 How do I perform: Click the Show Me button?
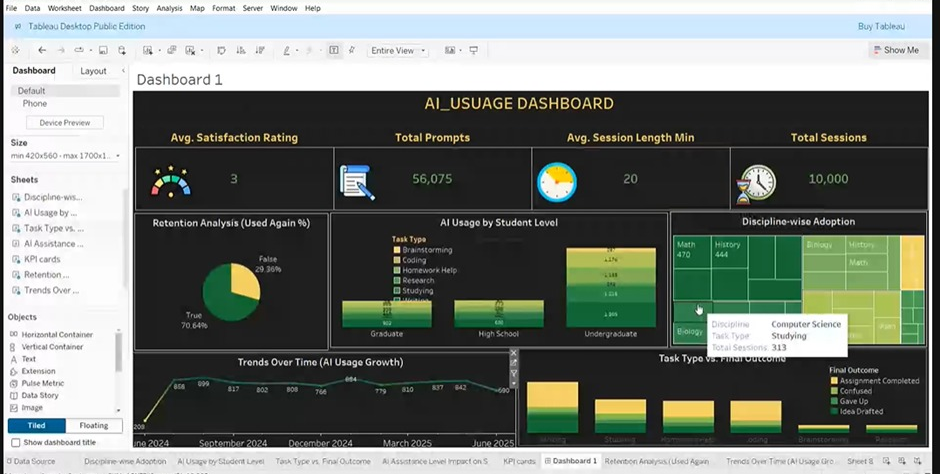click(x=893, y=50)
